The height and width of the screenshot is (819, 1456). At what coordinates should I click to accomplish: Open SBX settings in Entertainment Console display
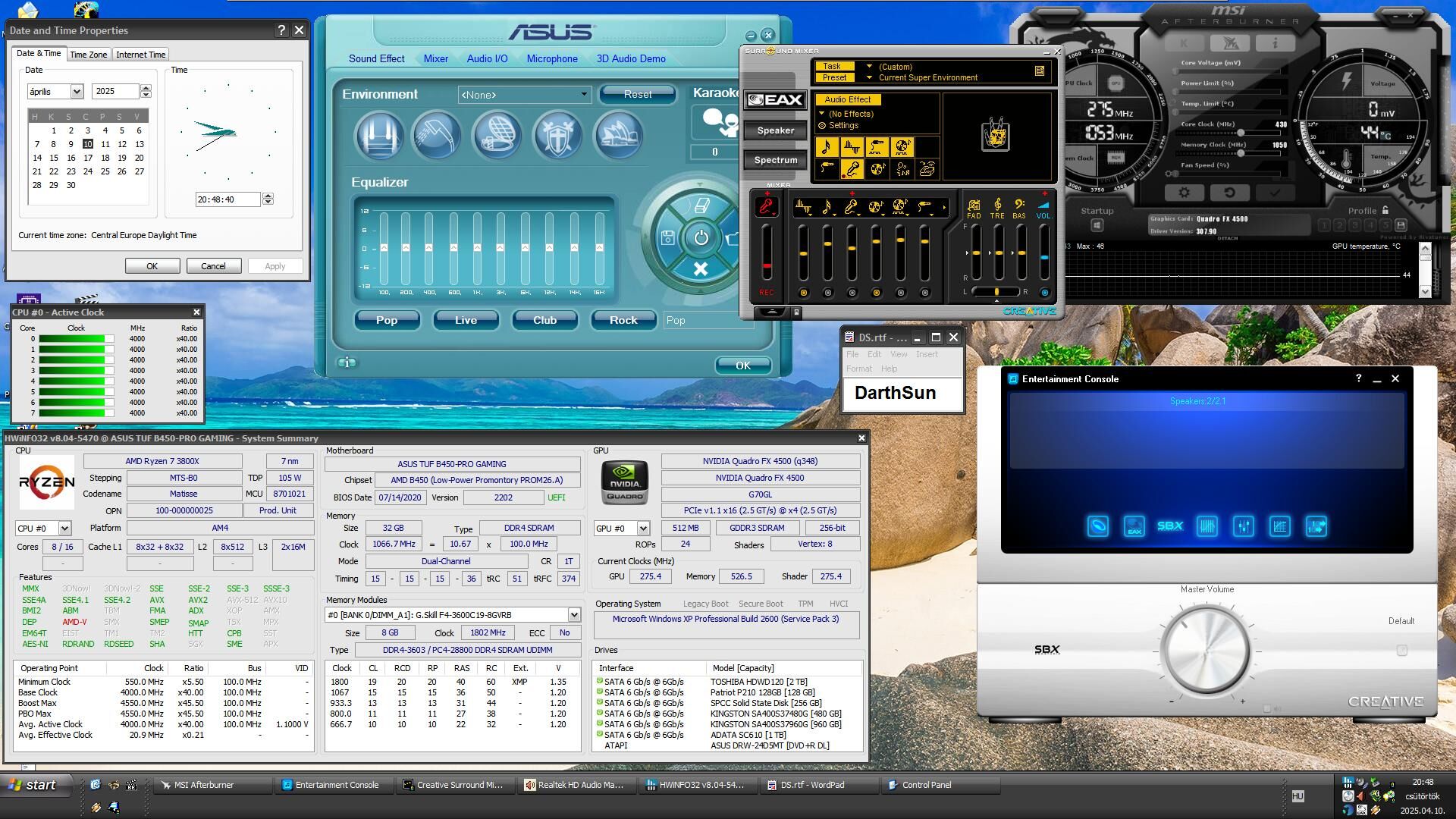click(1170, 526)
